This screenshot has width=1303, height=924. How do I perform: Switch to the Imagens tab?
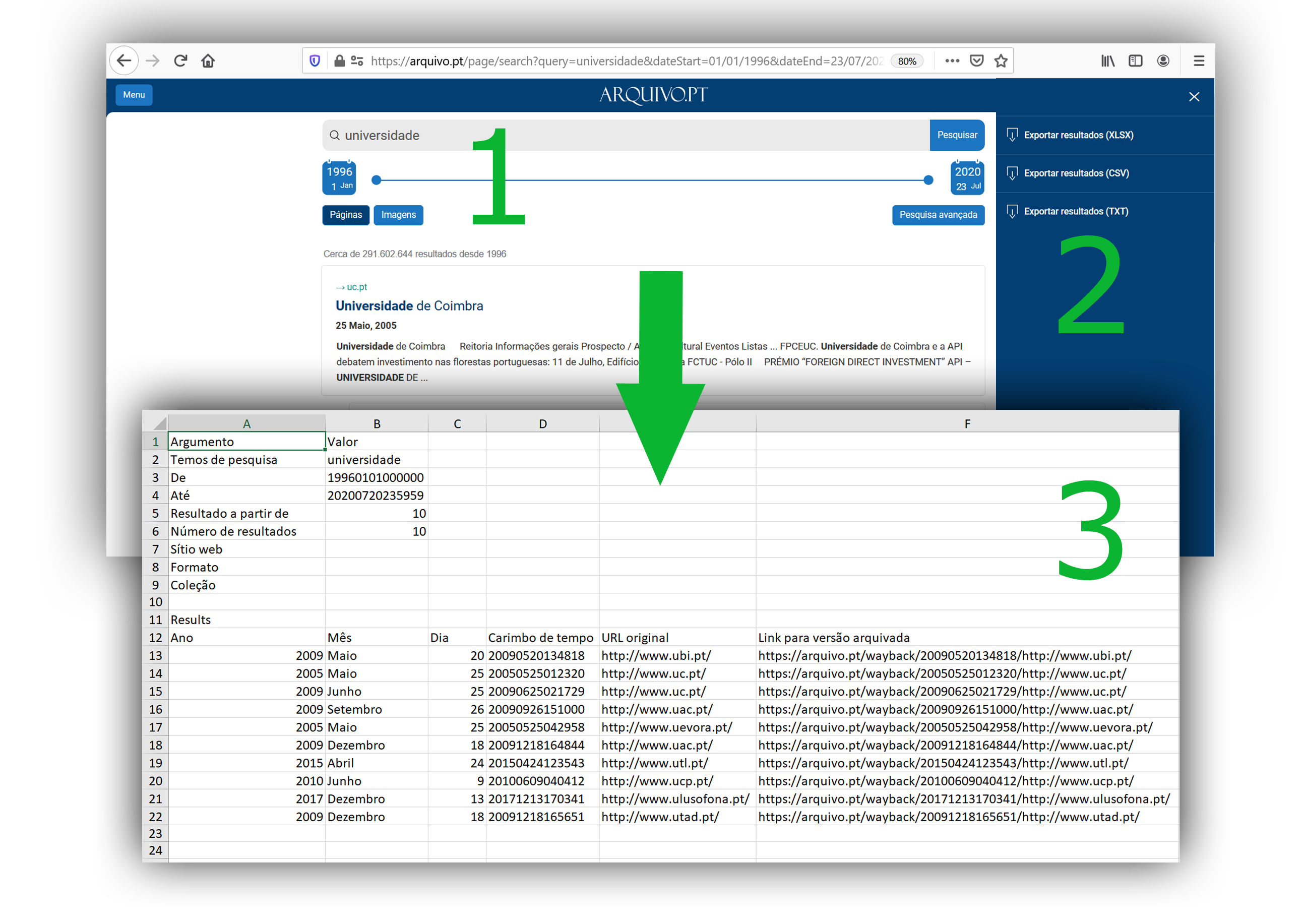click(398, 215)
